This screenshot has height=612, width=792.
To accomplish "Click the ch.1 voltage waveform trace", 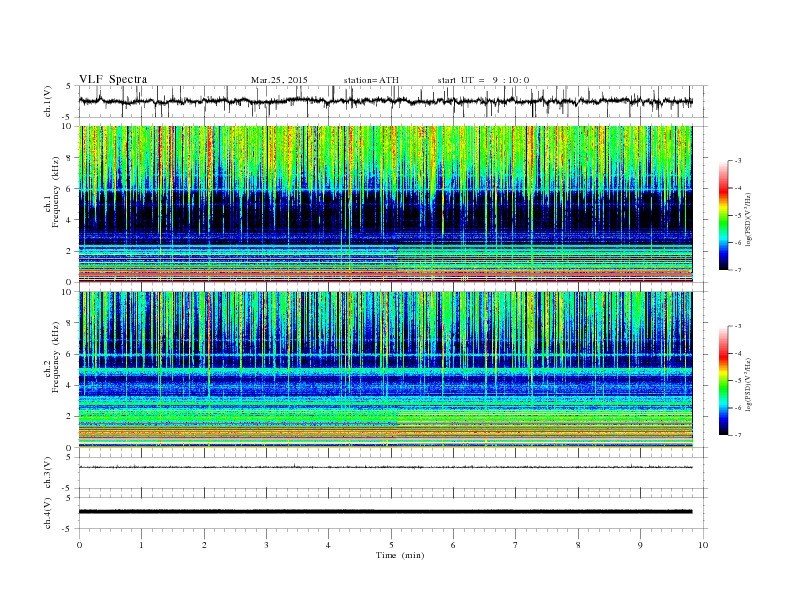I will 385,101.
